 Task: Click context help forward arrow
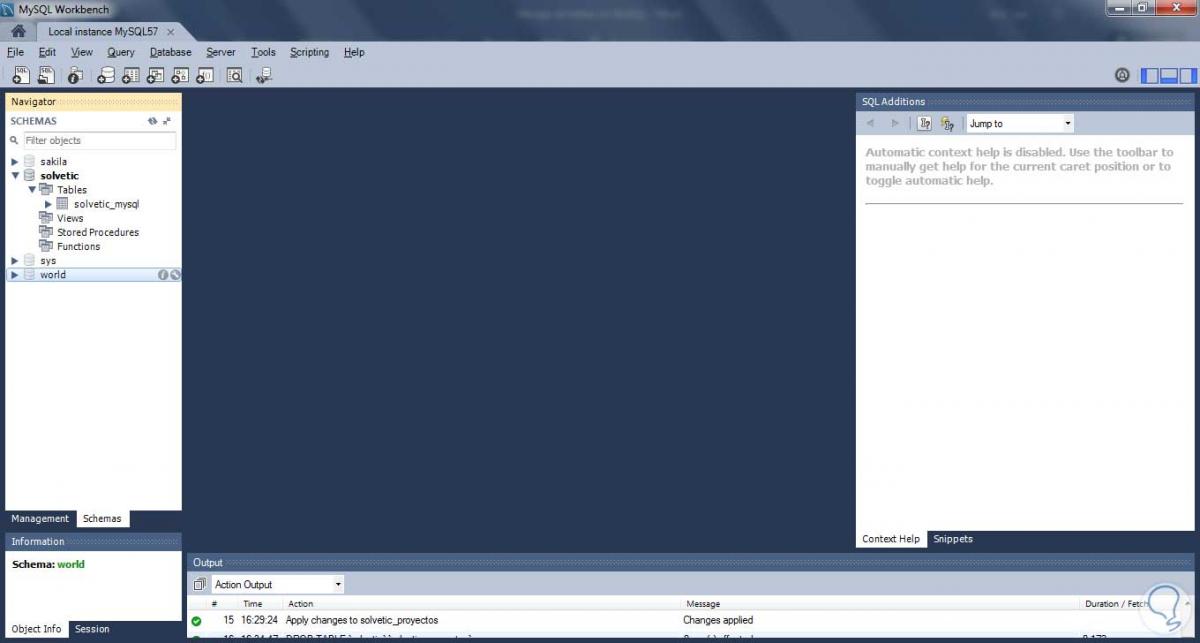894,123
